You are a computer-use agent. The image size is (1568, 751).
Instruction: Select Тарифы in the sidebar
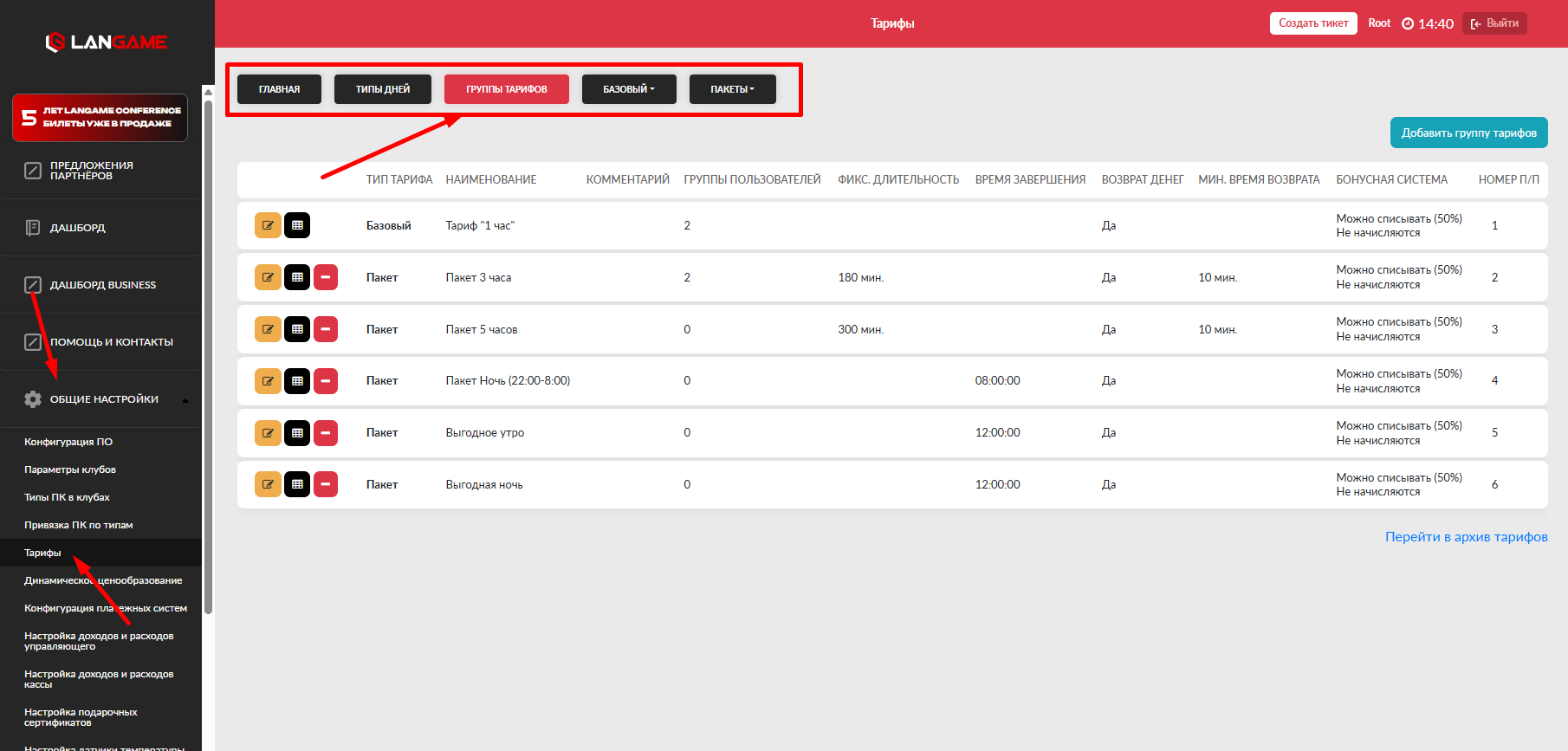tap(42, 553)
